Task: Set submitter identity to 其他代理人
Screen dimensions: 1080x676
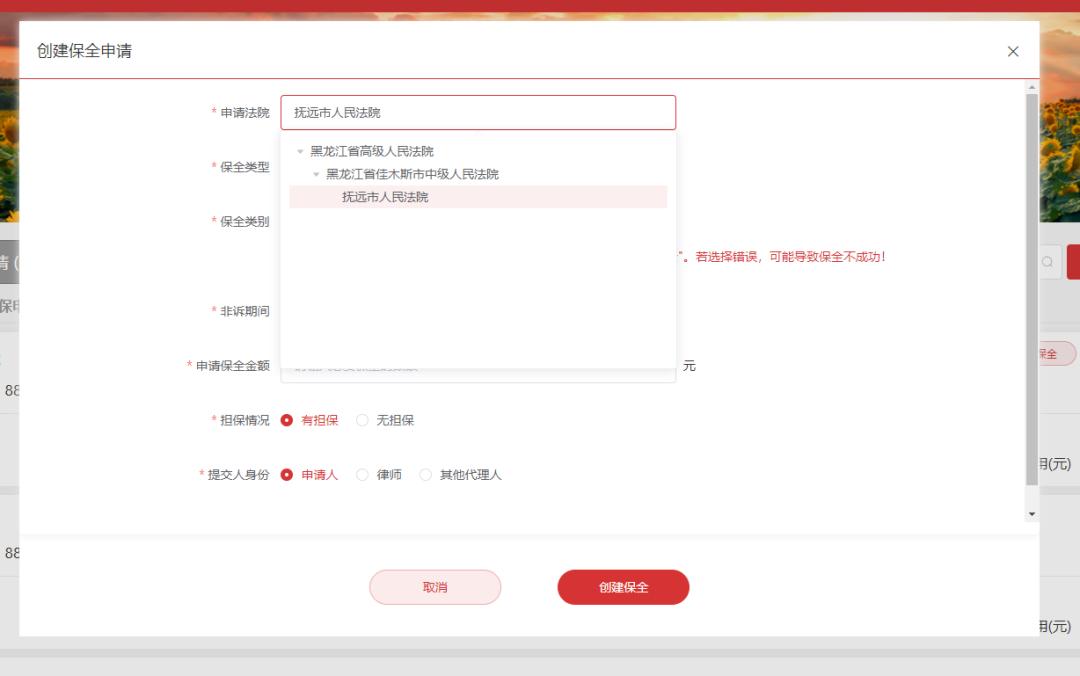Action: (461, 475)
